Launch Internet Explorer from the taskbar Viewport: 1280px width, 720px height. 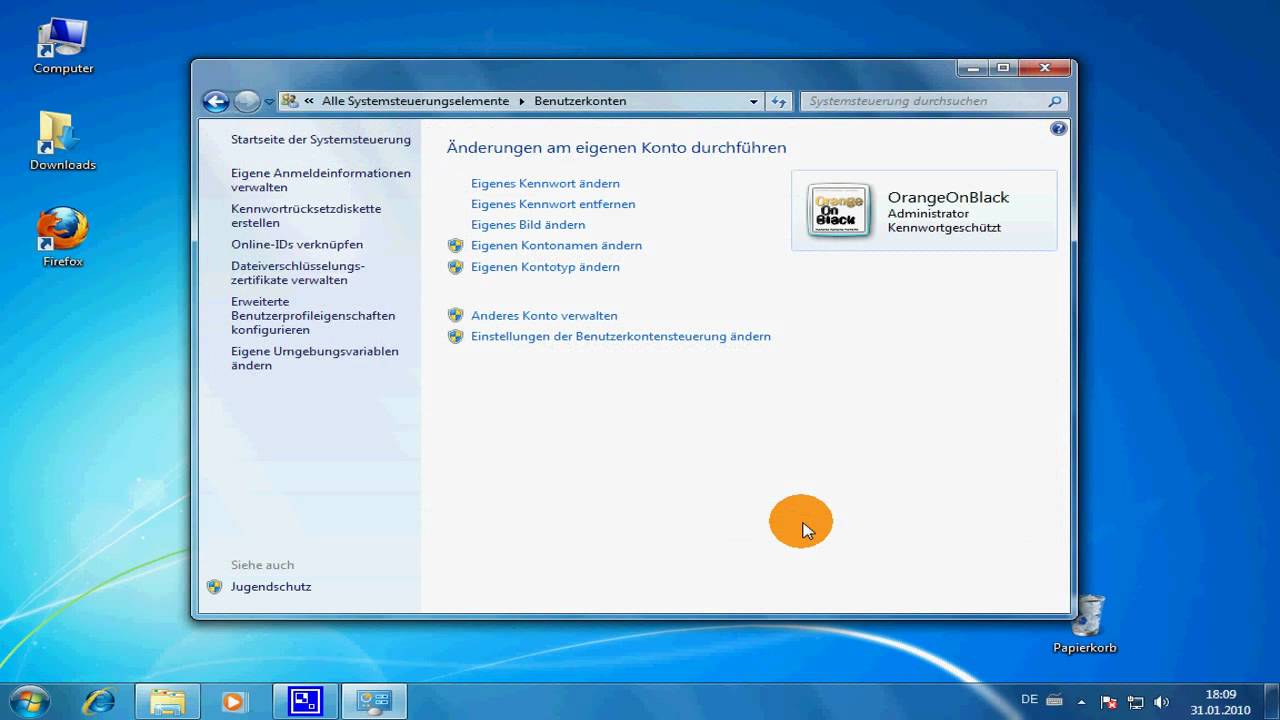click(x=98, y=702)
